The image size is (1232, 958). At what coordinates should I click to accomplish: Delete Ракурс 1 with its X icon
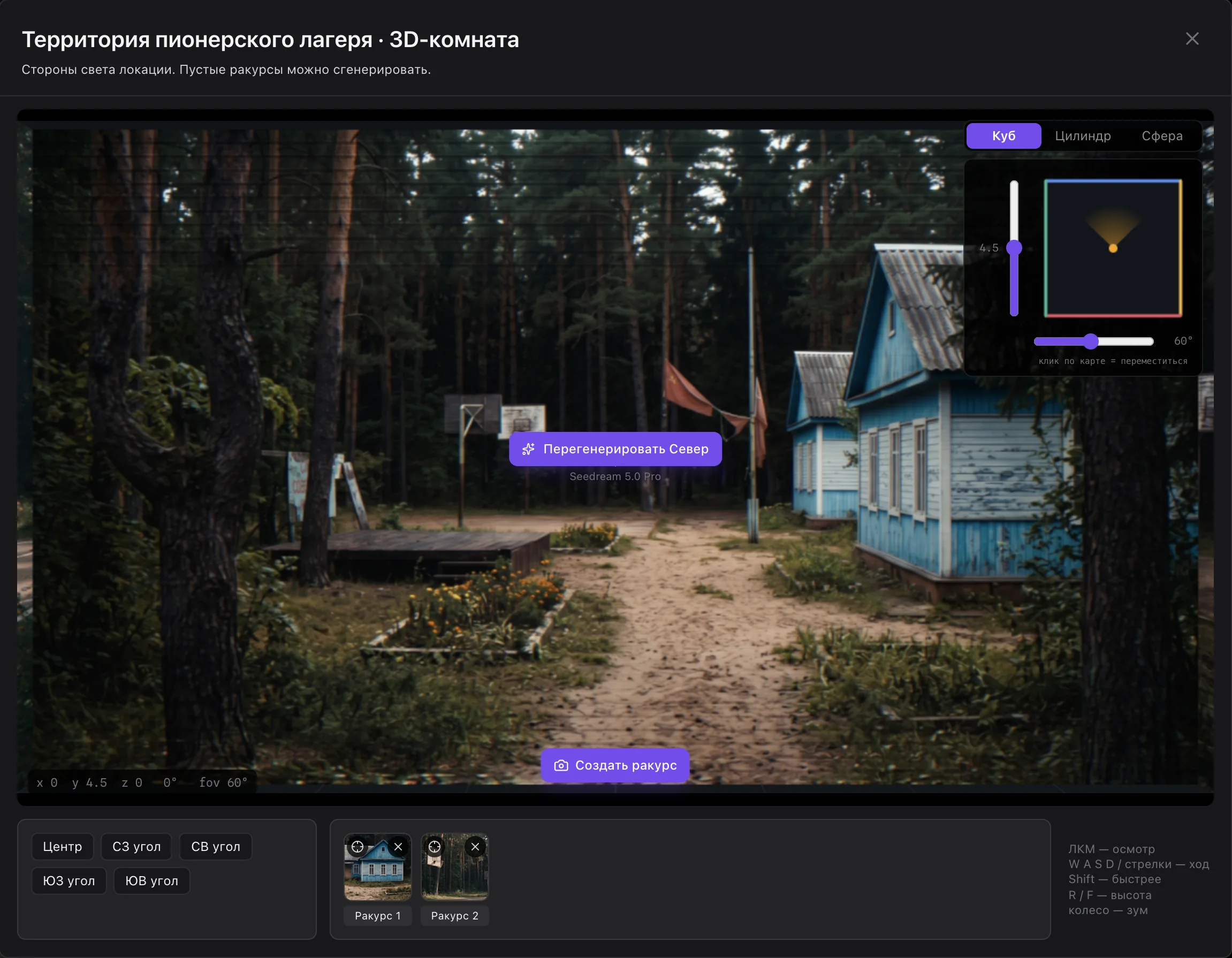(398, 847)
